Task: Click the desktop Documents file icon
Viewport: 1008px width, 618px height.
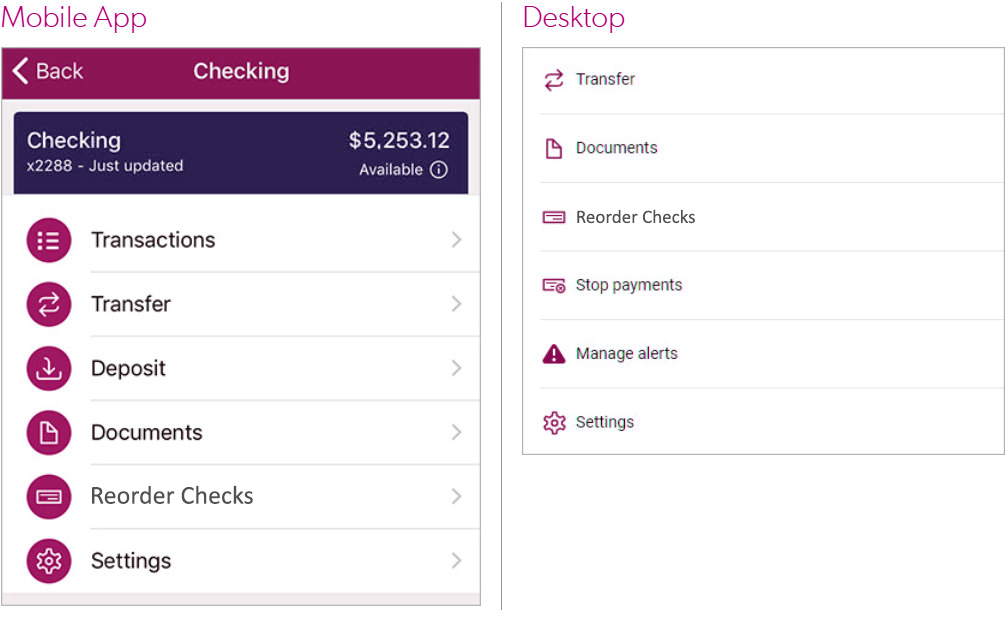Action: (554, 149)
